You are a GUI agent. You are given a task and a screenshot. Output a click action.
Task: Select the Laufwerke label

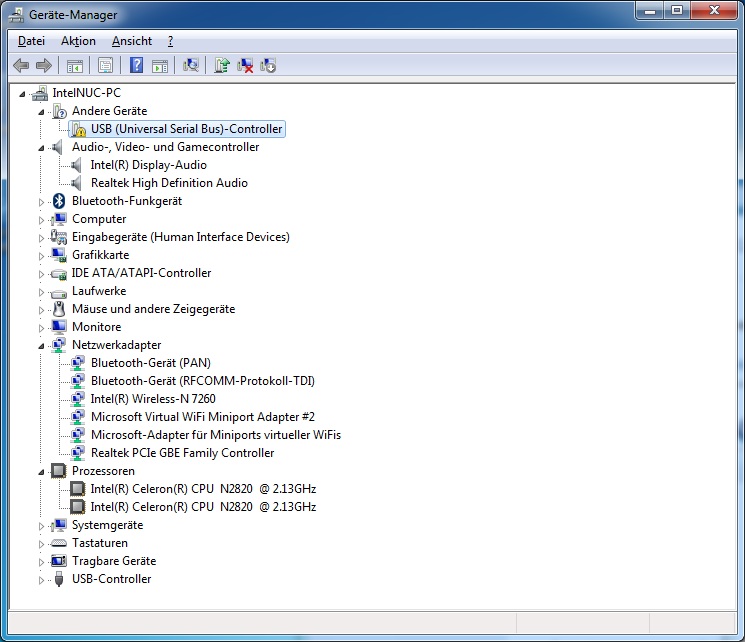(99, 291)
